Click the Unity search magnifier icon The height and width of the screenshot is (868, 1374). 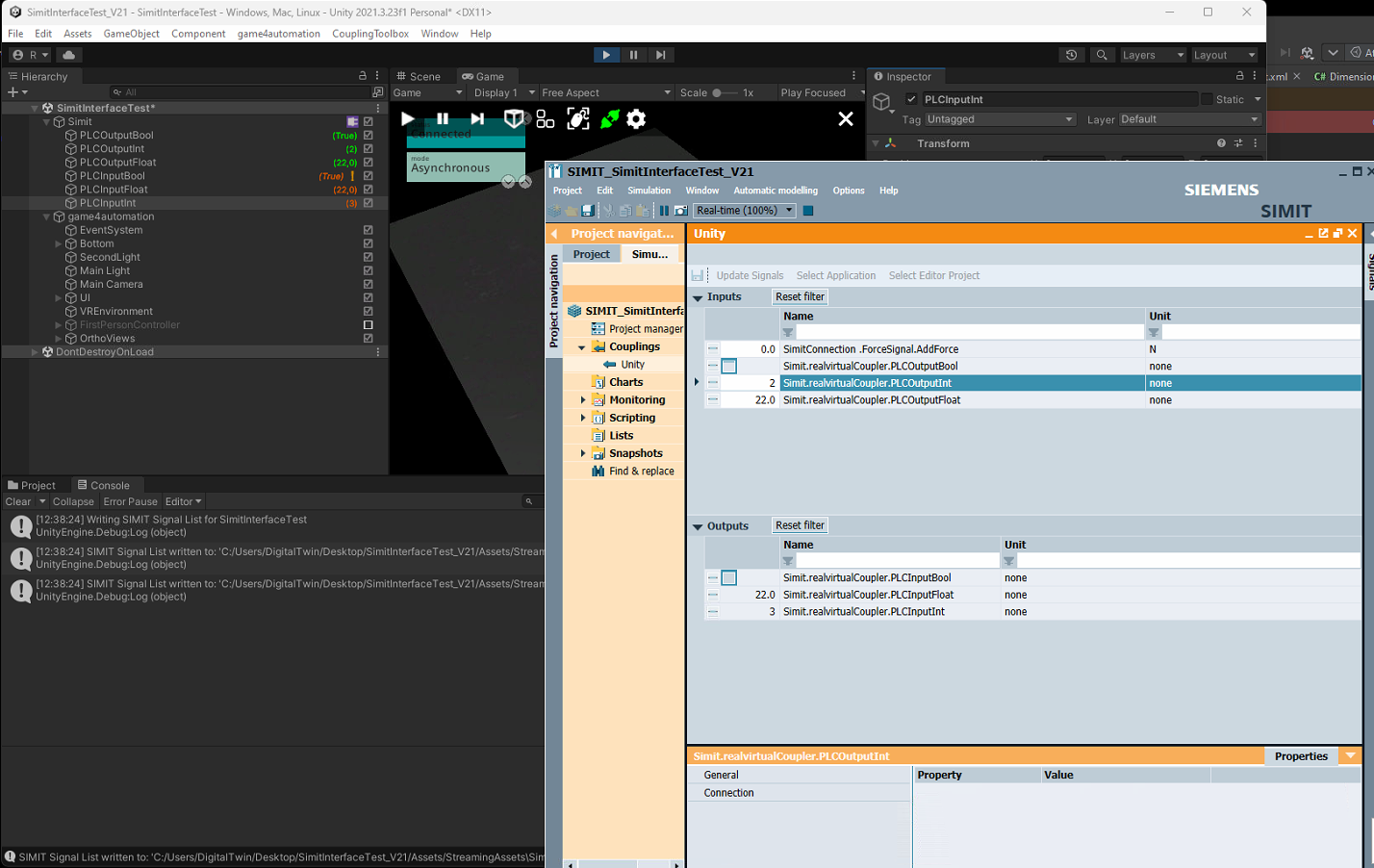coord(1102,55)
